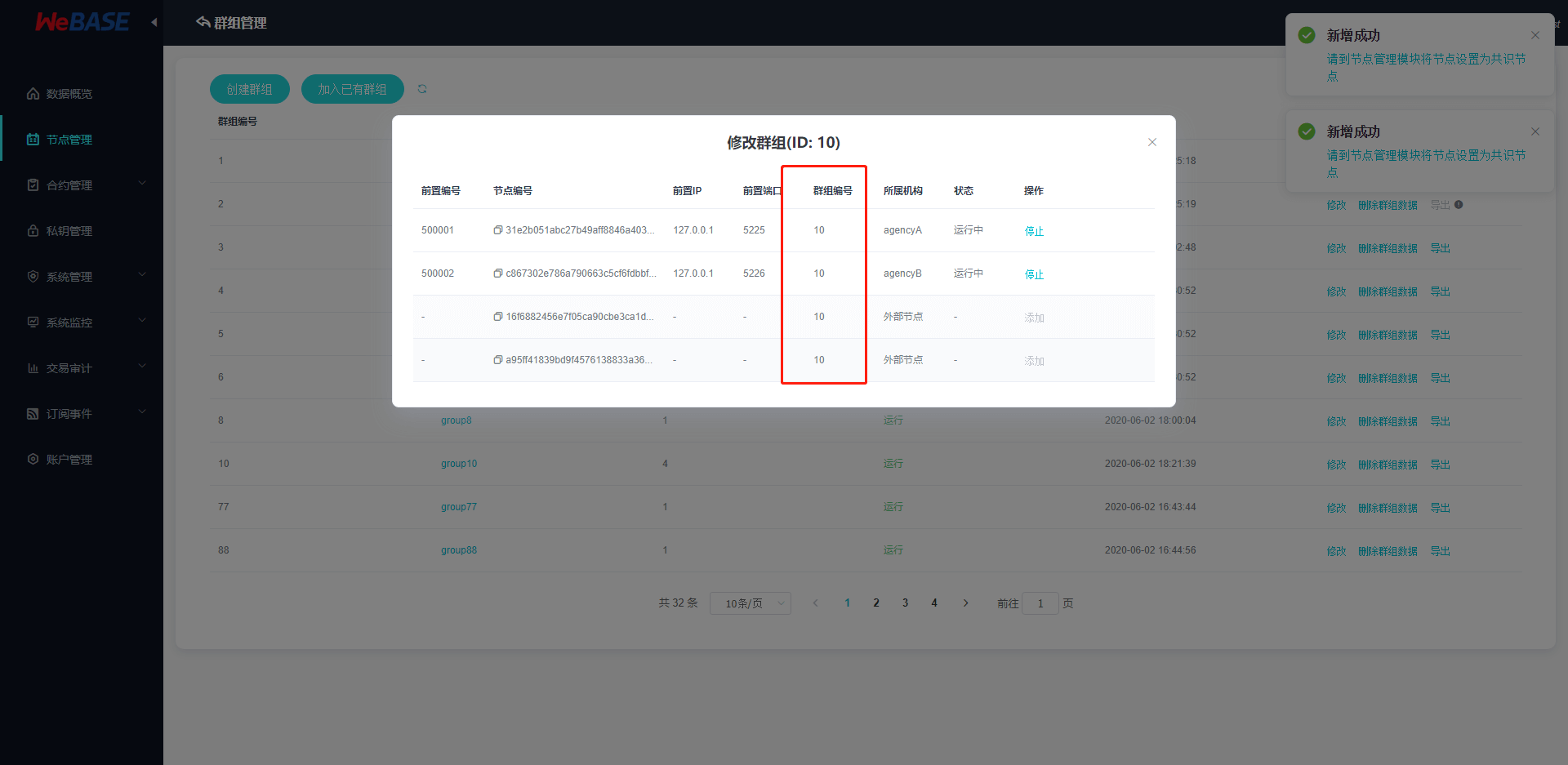Image resolution: width=1568 pixels, height=765 pixels.
Task: Copy node ID starting with a95ff418
Action: 498,360
